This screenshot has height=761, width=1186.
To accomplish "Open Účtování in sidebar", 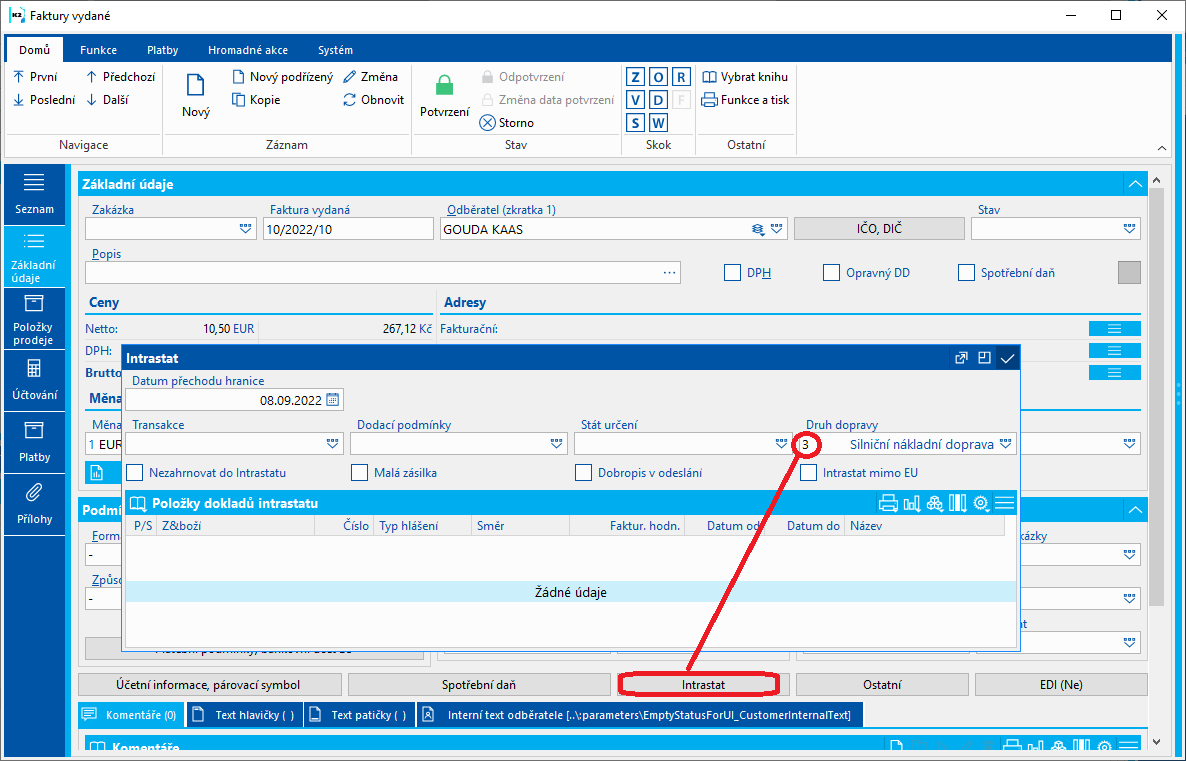I will 34,380.
